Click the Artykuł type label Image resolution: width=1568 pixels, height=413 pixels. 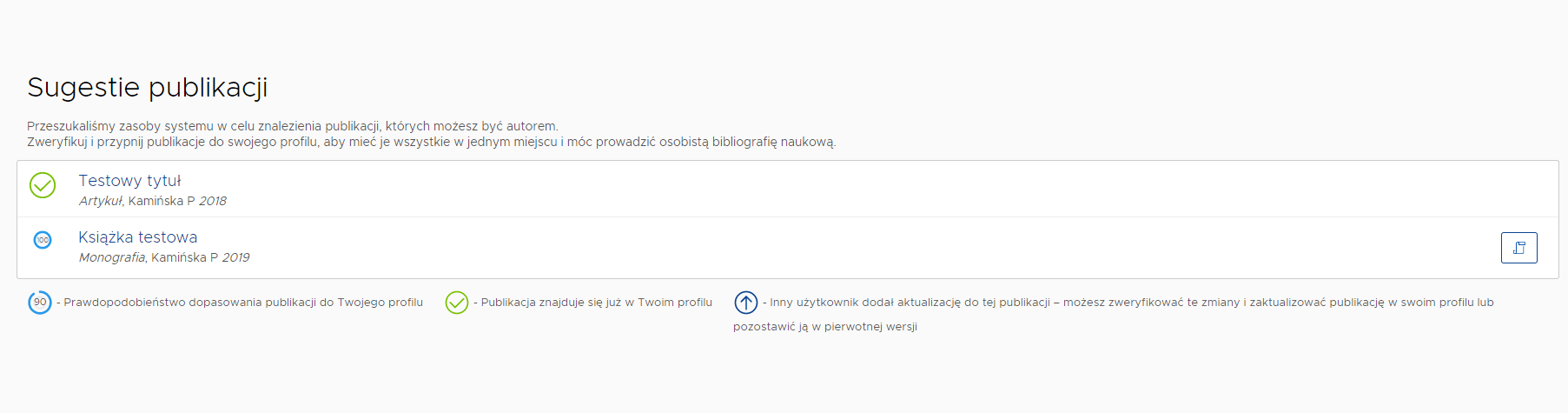click(x=101, y=201)
